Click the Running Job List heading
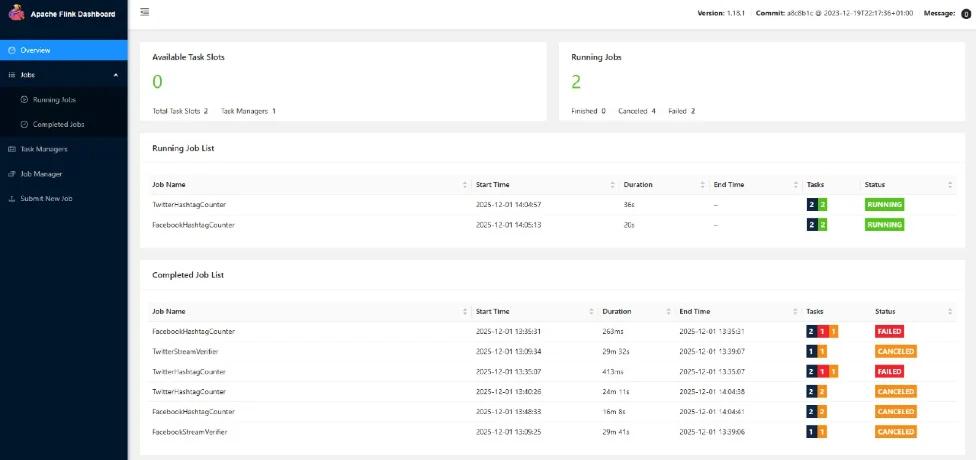Viewport: 976px width, 460px height. (x=184, y=148)
